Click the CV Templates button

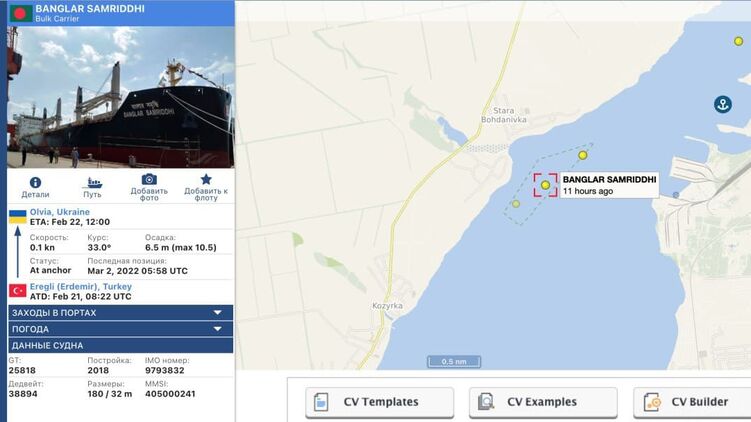click(x=379, y=402)
